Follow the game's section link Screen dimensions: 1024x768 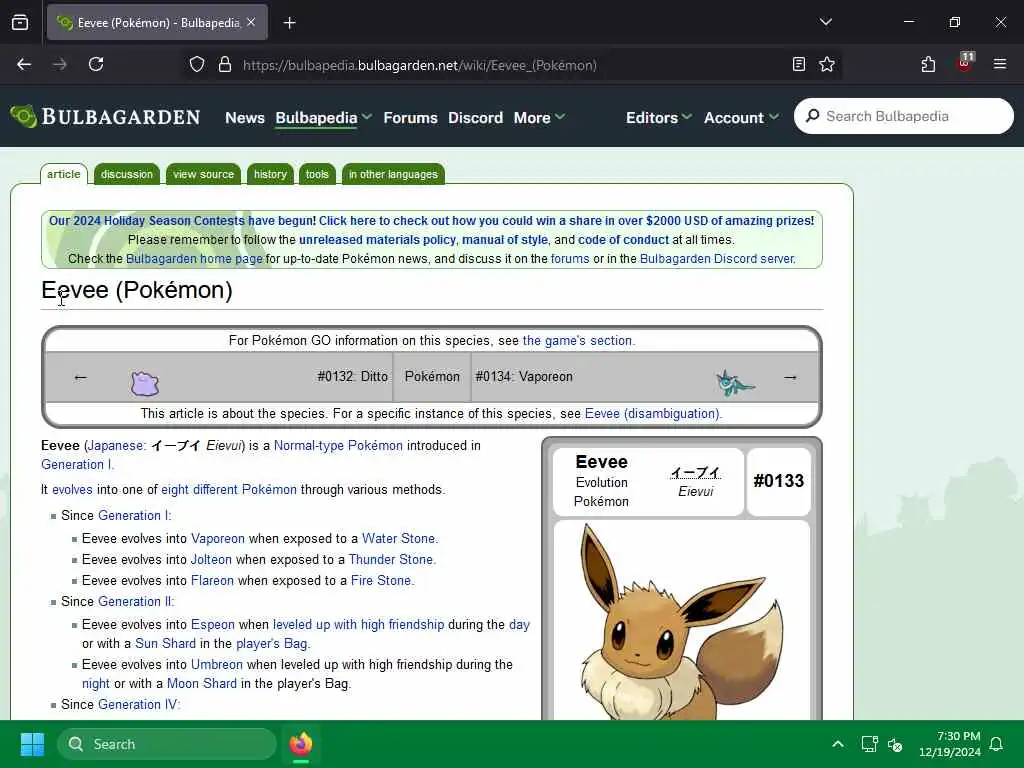tap(577, 340)
